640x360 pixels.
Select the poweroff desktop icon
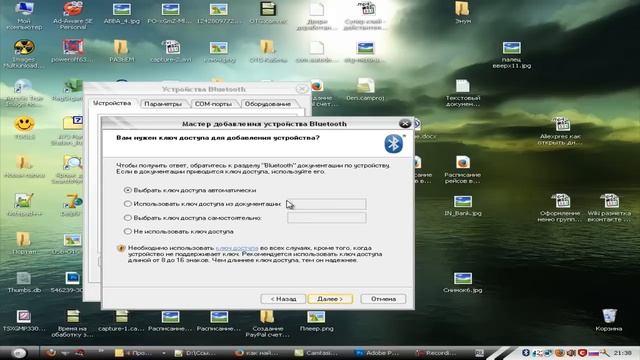73,51
